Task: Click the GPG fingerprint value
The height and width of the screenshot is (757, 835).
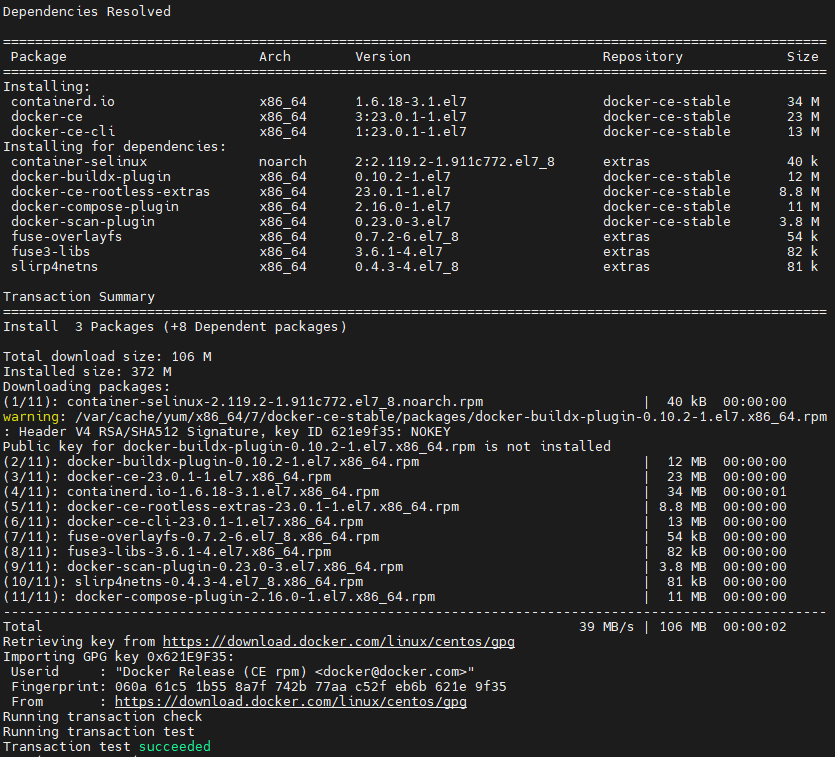Action: [x=310, y=687]
